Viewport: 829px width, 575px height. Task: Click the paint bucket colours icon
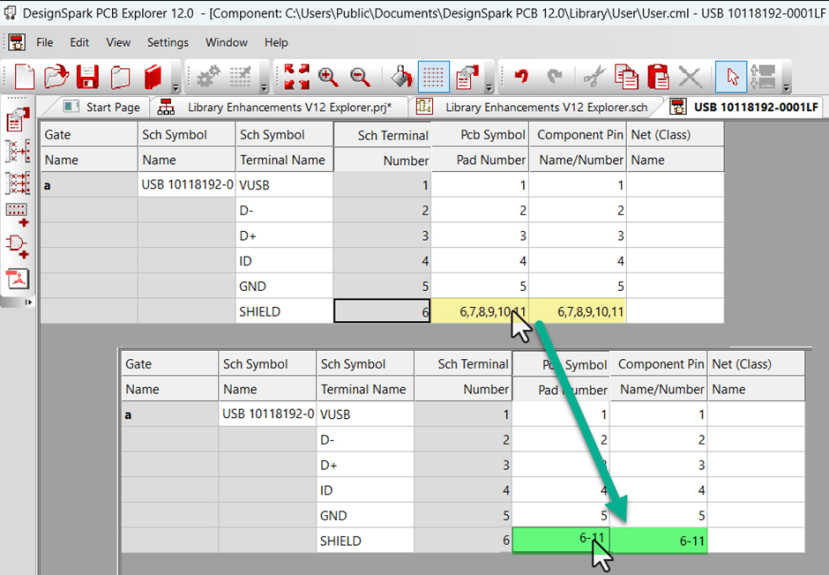pos(401,77)
